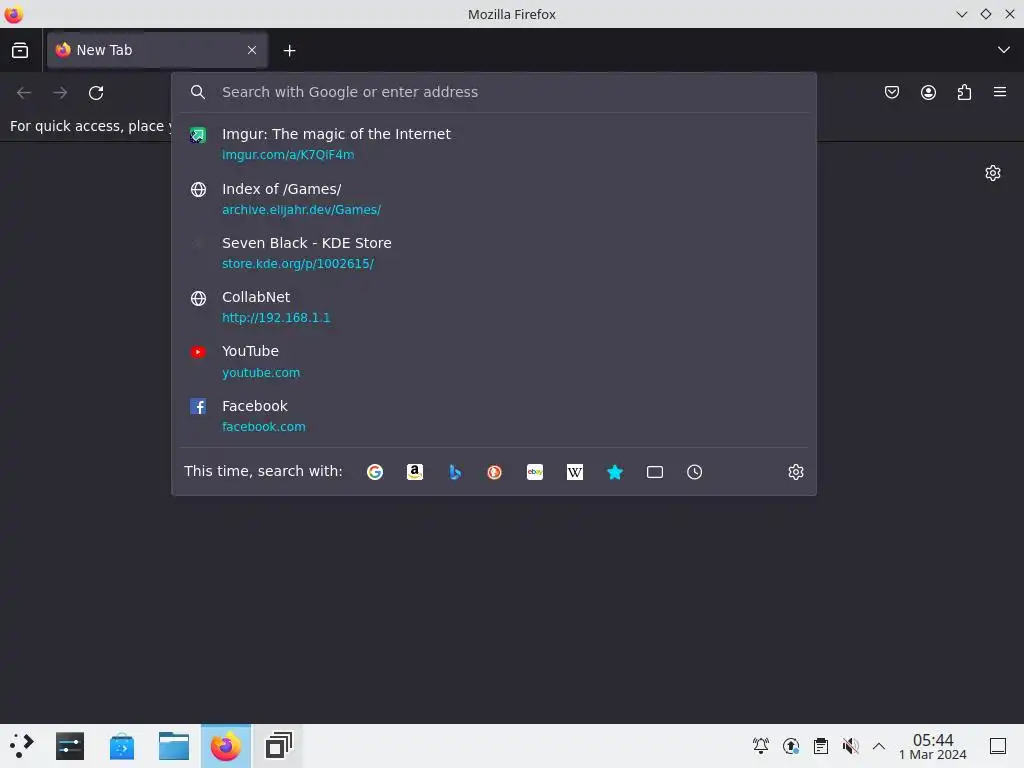This screenshot has height=768, width=1024.
Task: Open System Settings from taskbar
Action: pos(70,746)
